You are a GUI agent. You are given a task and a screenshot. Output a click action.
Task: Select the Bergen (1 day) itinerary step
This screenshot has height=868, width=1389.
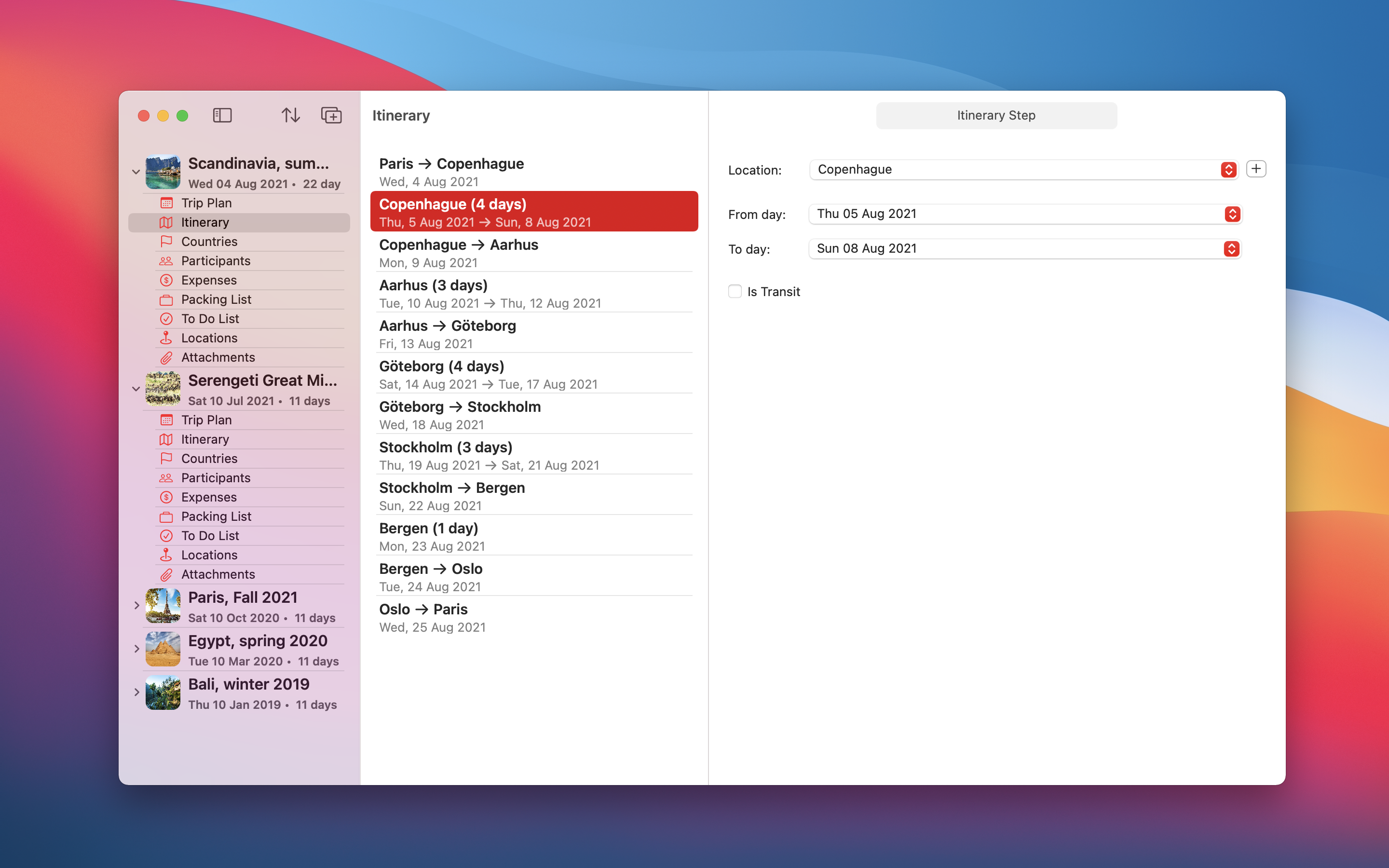coord(534,536)
